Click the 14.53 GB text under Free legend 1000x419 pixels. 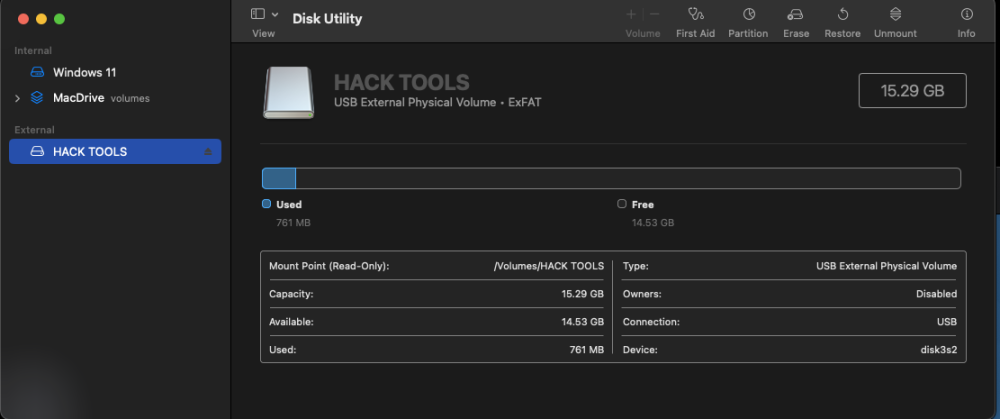[x=653, y=223]
